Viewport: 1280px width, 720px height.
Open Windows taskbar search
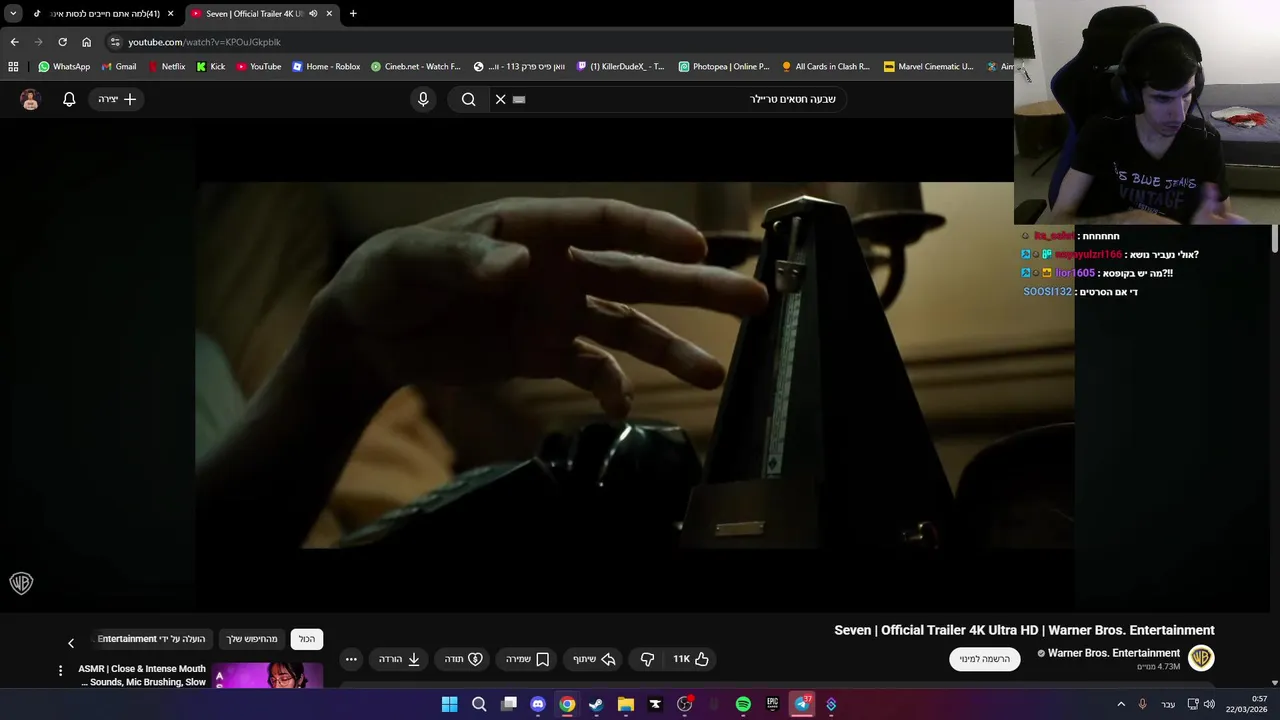point(479,704)
